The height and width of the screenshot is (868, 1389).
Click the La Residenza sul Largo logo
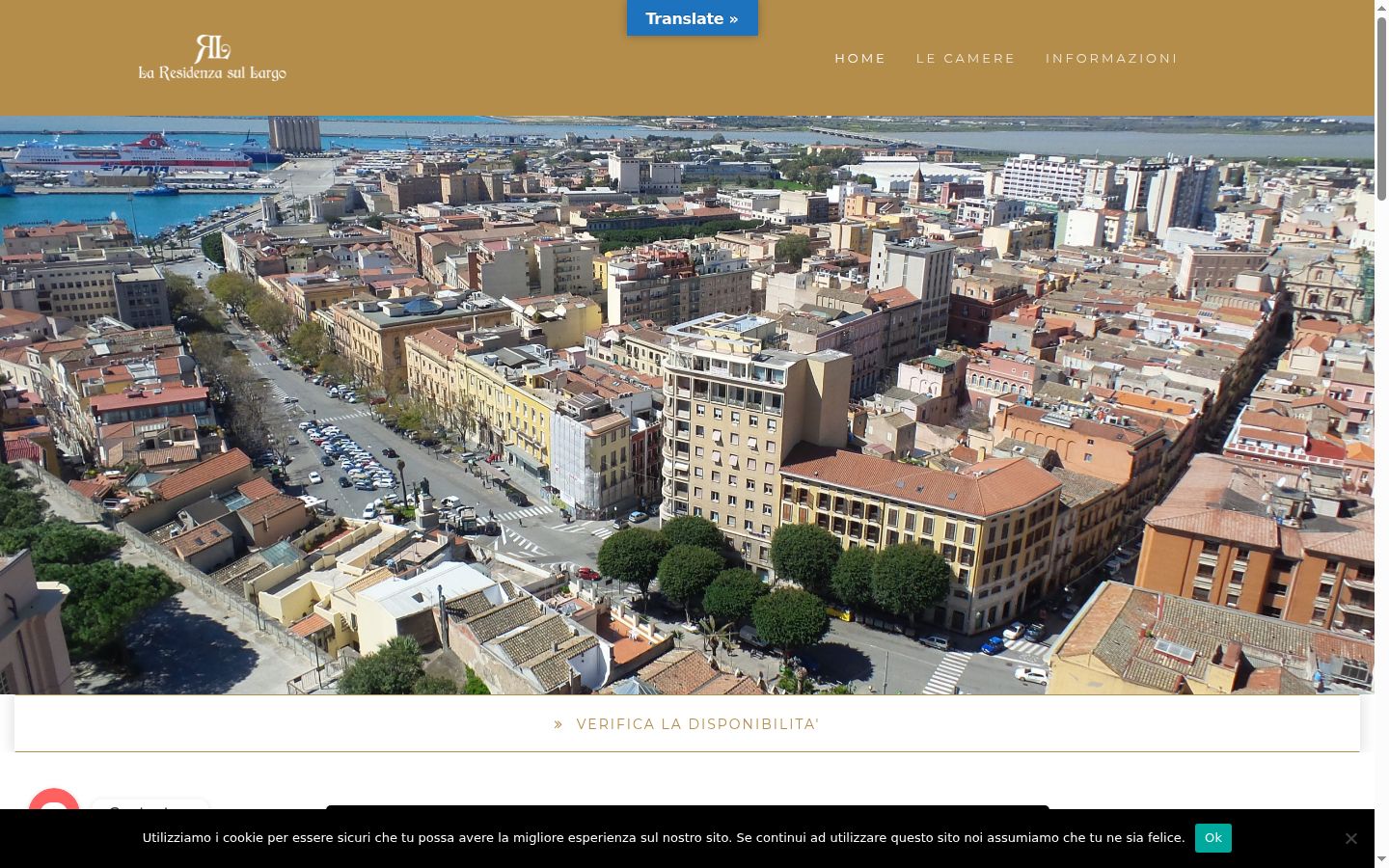coord(212,58)
